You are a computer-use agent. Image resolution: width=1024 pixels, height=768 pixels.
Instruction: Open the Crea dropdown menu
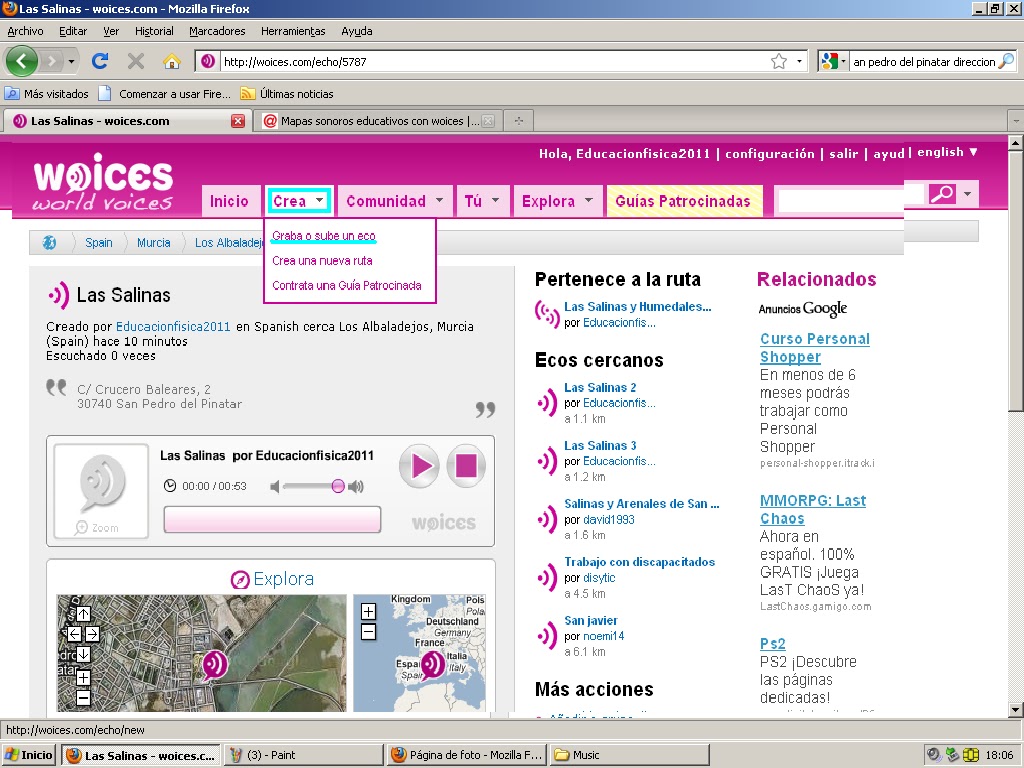tap(299, 201)
